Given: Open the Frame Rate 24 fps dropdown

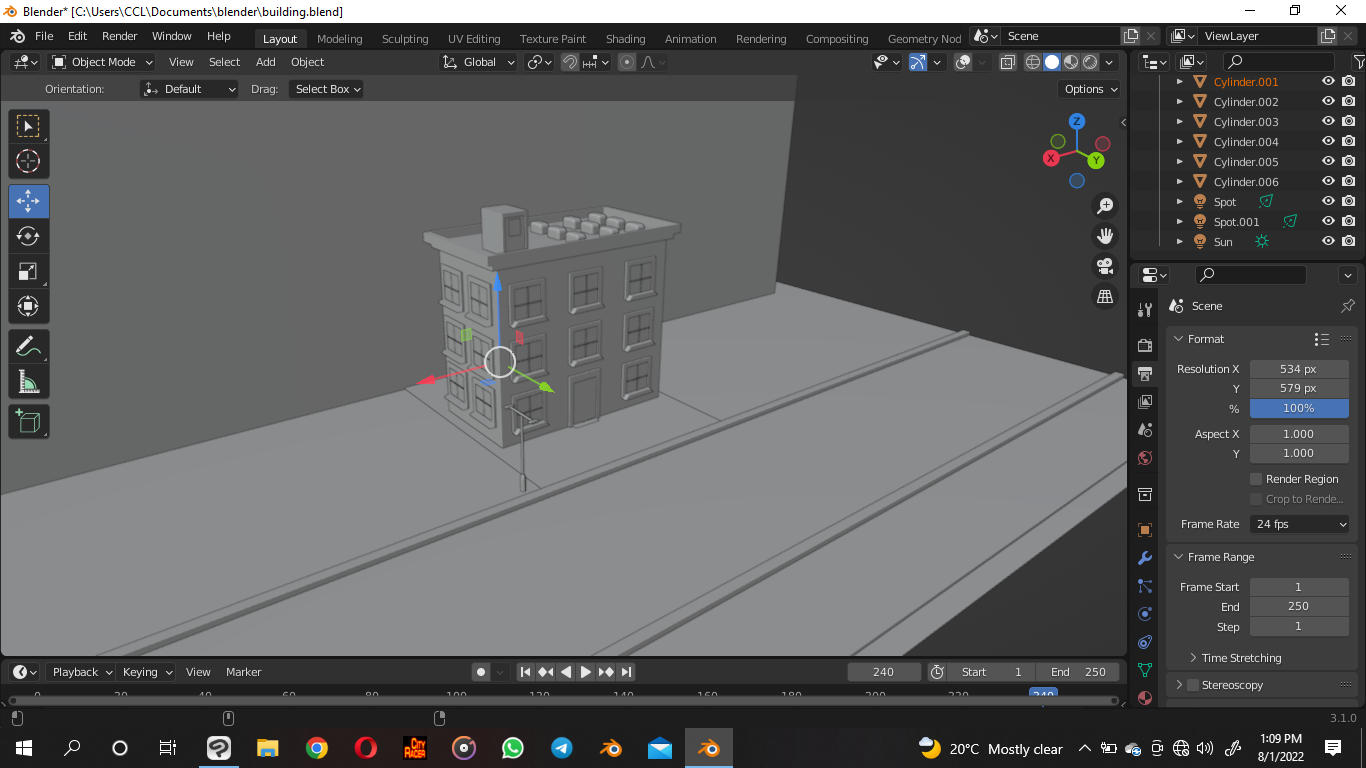Looking at the screenshot, I should (x=1300, y=524).
